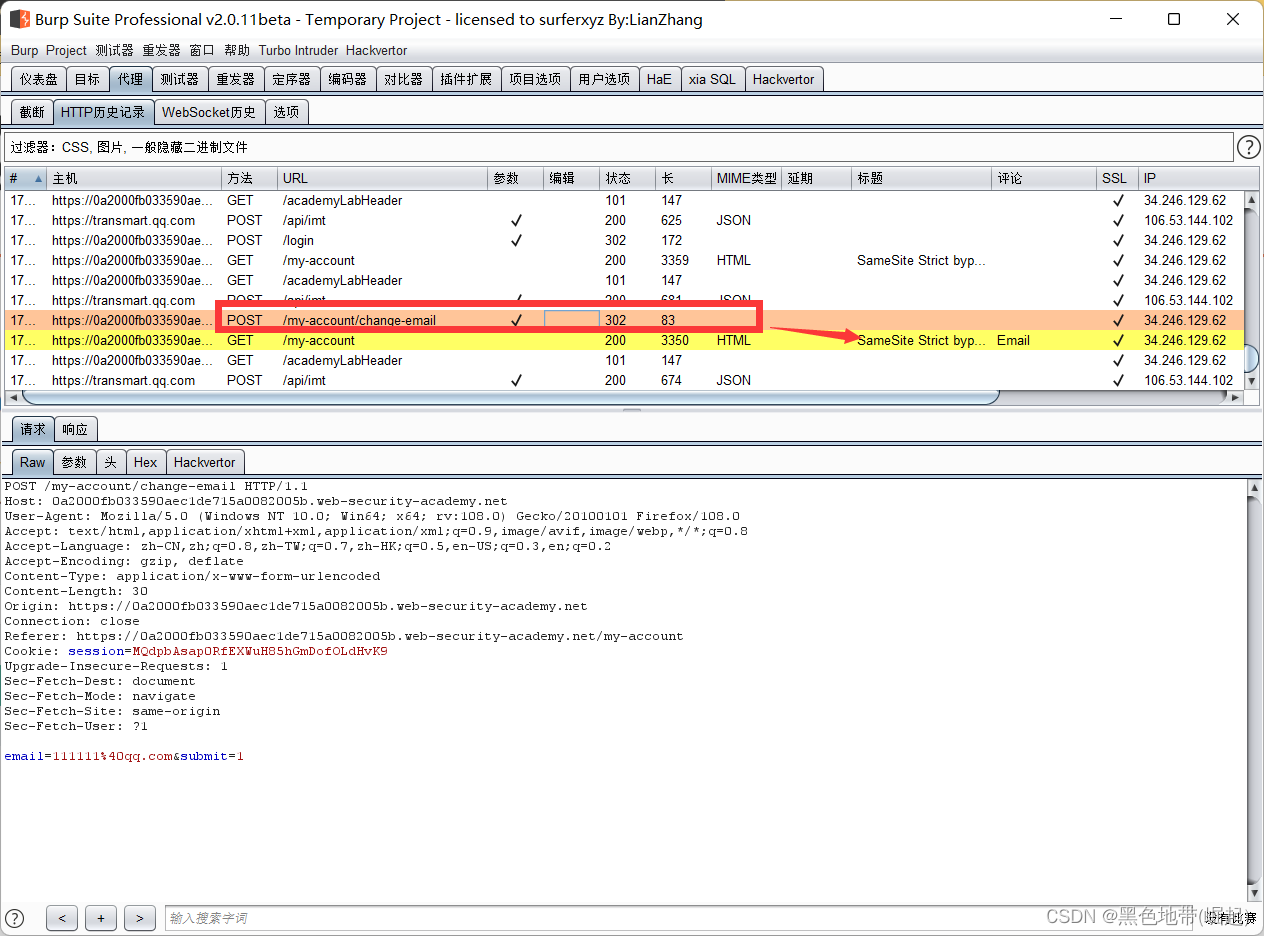
Task: Sort by the # column header
Action: (x=25, y=178)
